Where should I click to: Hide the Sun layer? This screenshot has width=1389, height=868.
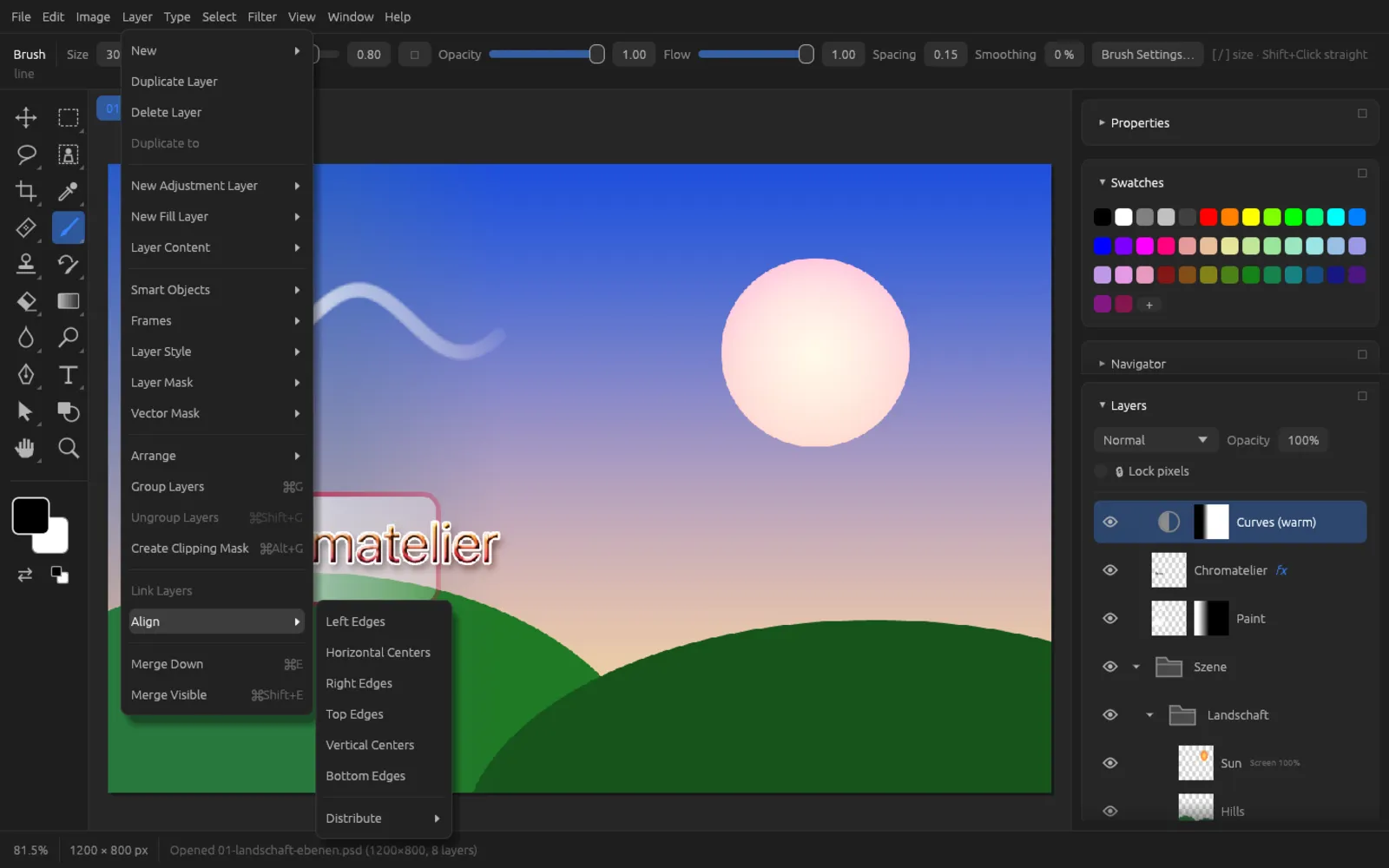coord(1110,763)
